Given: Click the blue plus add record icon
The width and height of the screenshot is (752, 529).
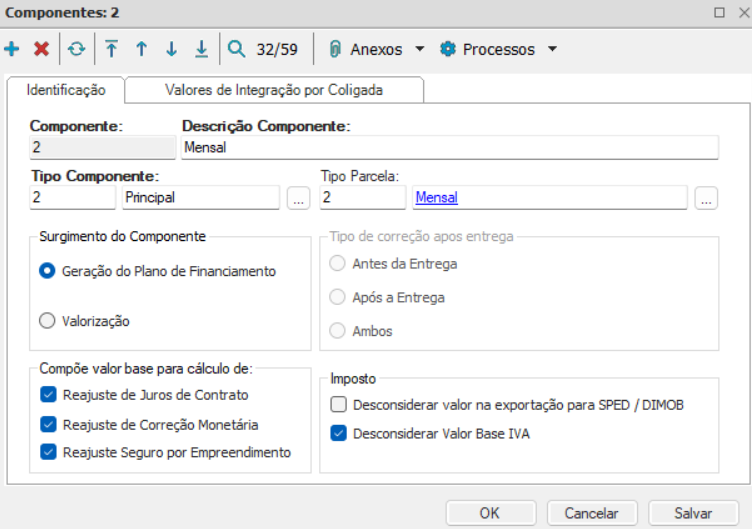Looking at the screenshot, I should (x=12, y=49).
